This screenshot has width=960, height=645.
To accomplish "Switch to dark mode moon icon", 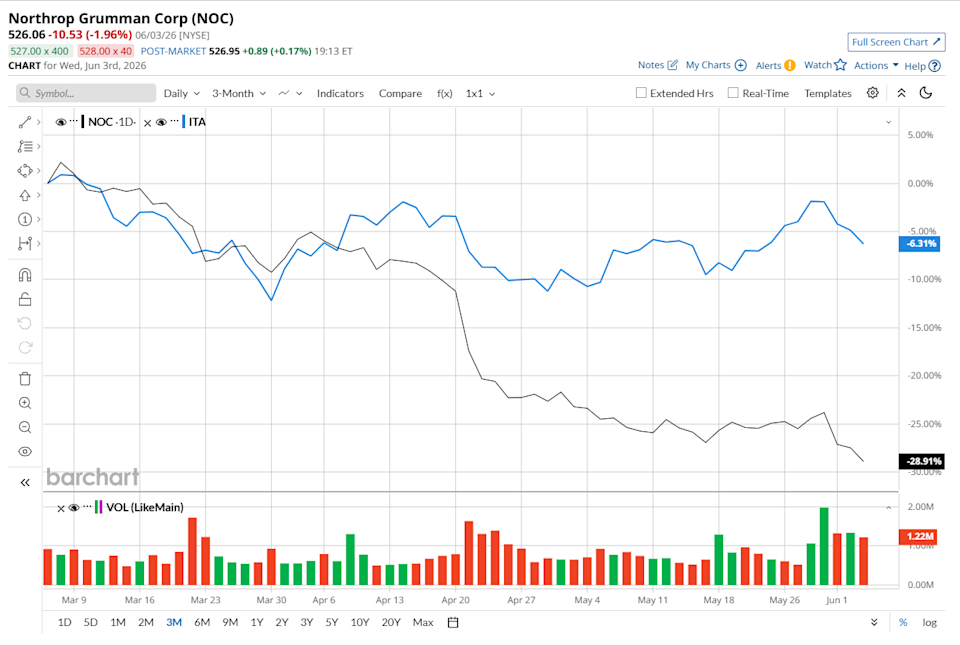I will click(926, 93).
